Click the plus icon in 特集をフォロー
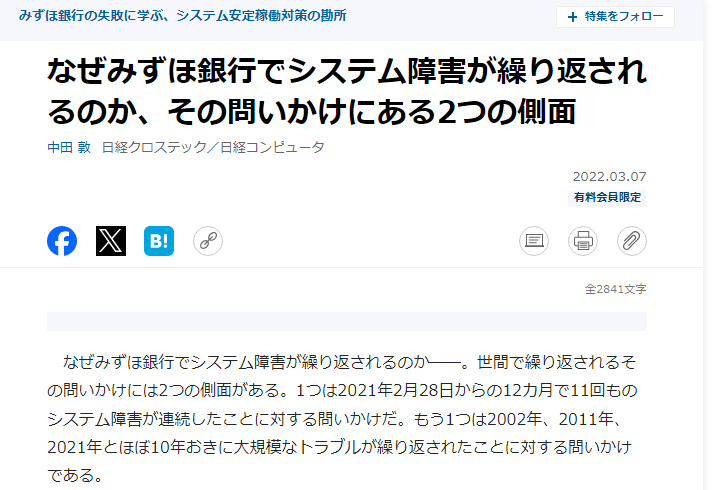 572,17
